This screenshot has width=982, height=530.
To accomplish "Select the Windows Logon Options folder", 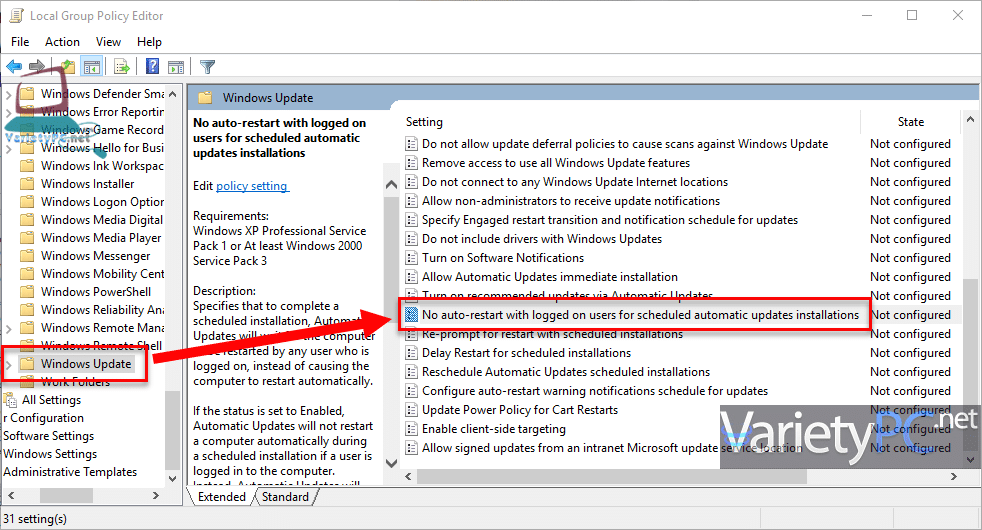I will 91,202.
